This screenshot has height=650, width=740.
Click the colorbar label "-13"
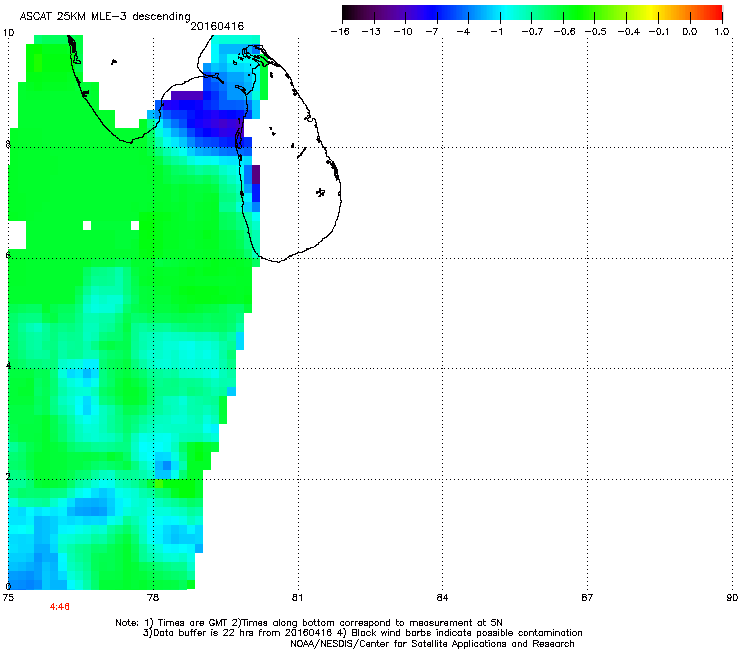tap(371, 32)
